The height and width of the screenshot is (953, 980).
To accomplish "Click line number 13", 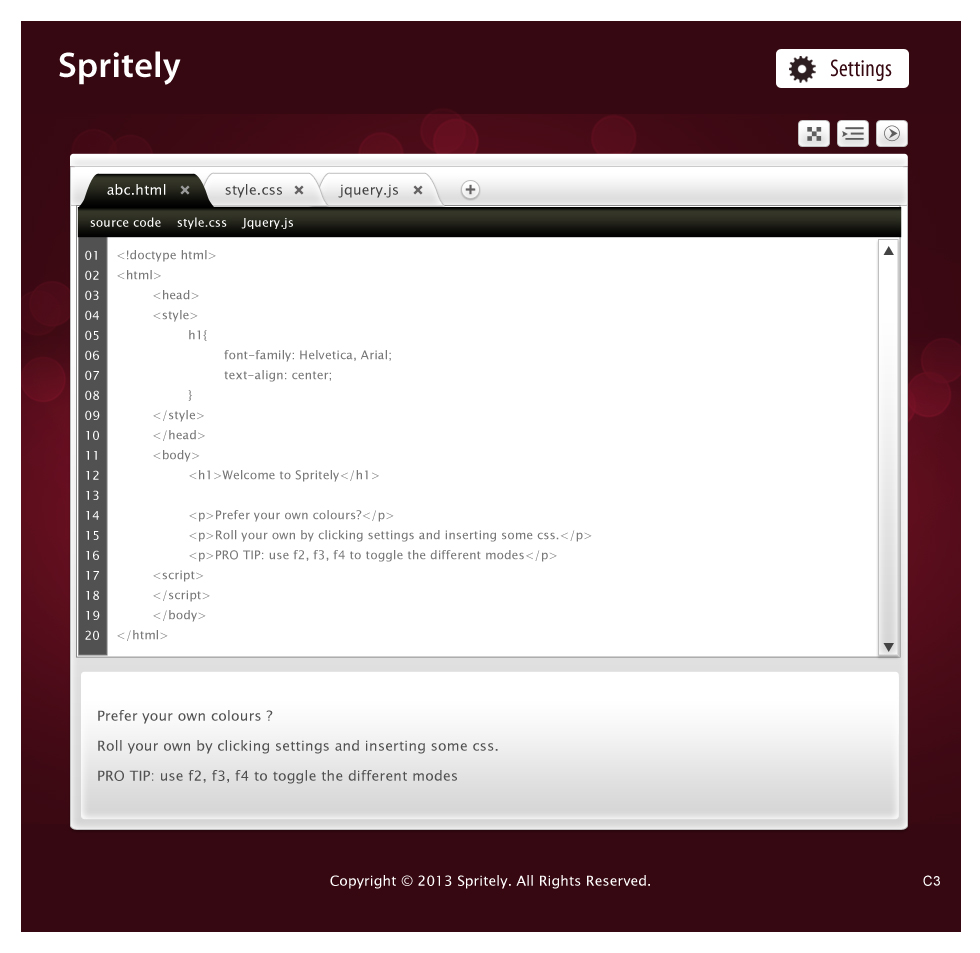I will (92, 496).
